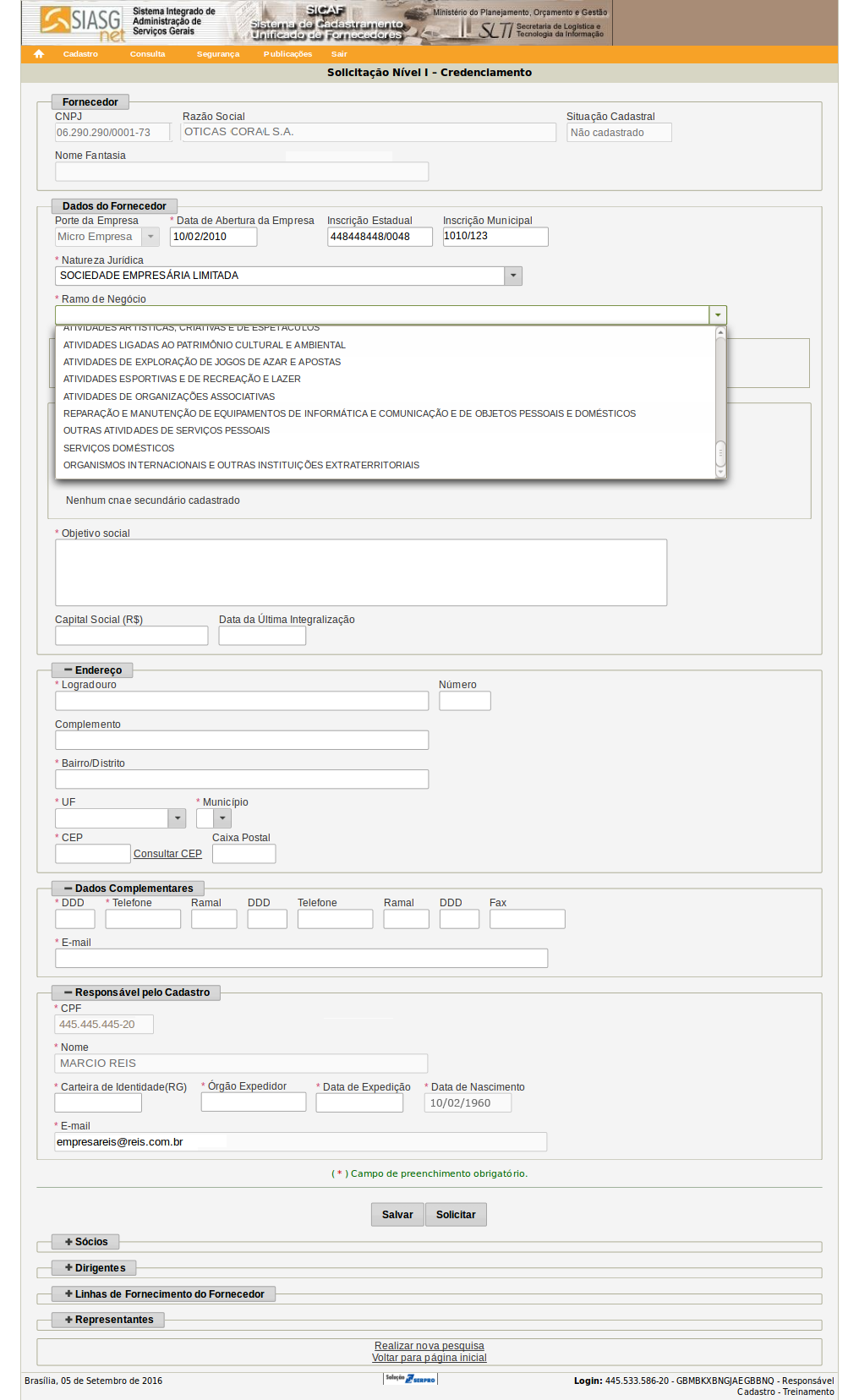Collapse the Endereço section
This screenshot has width=859, height=1400.
93,670
